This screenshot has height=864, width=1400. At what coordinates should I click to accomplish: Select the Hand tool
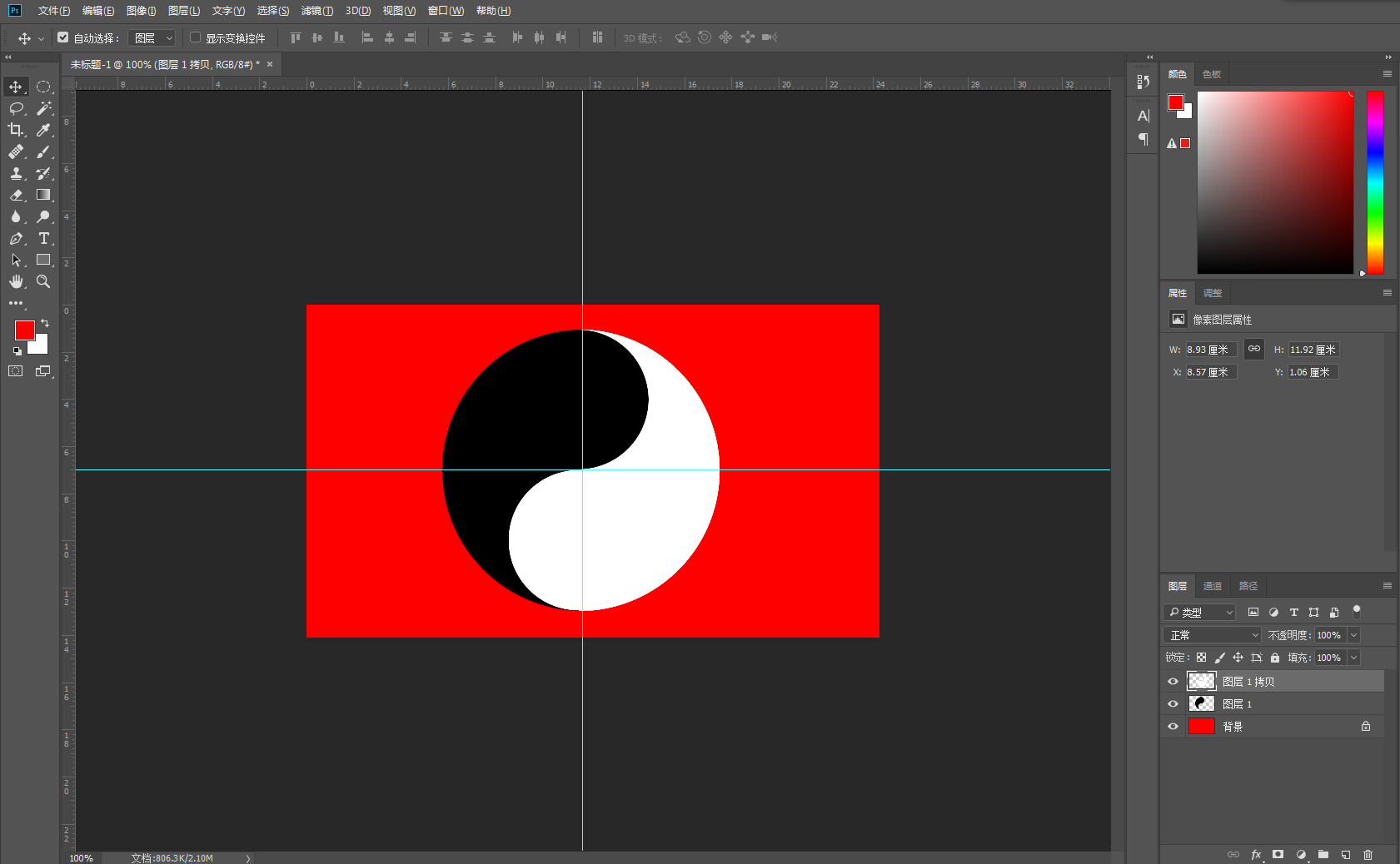16,281
